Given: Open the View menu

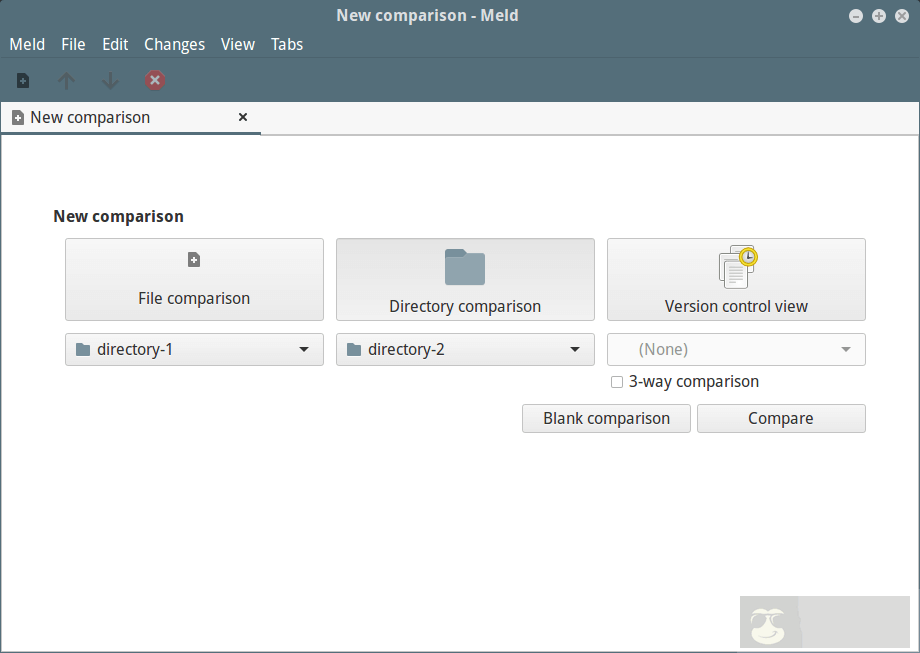Looking at the screenshot, I should [x=238, y=44].
